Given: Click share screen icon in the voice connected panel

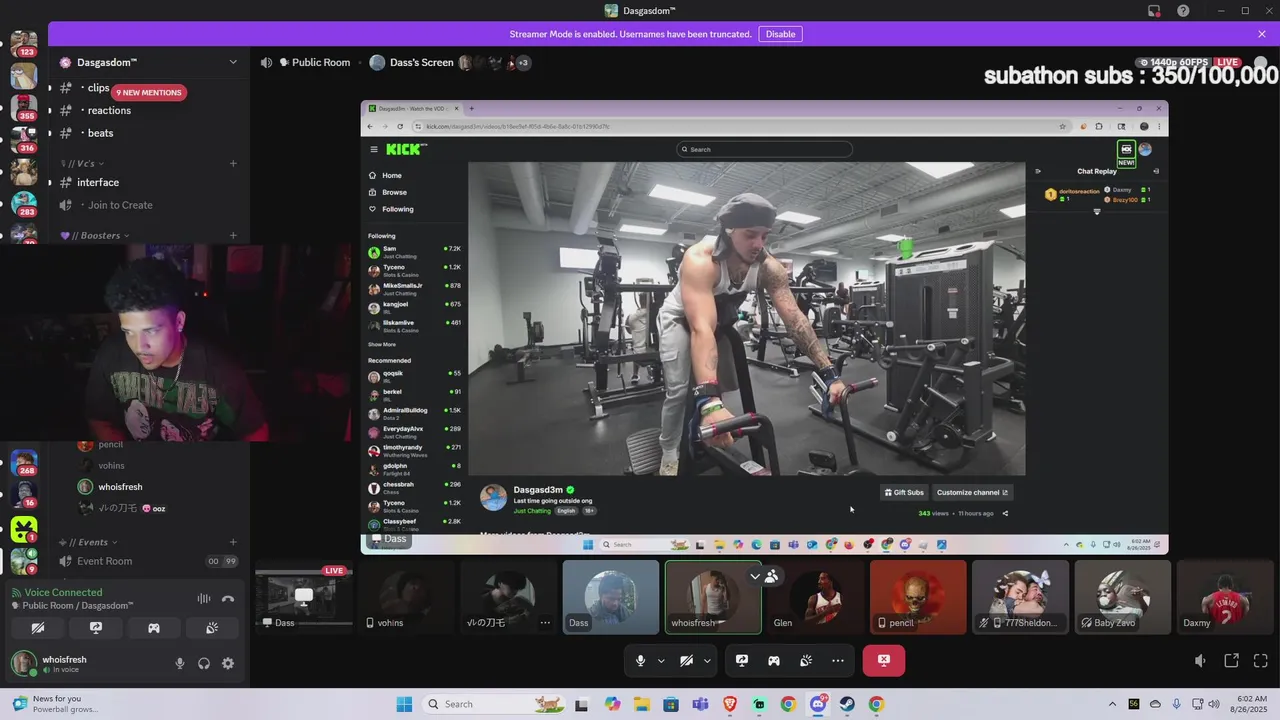Looking at the screenshot, I should [x=96, y=628].
